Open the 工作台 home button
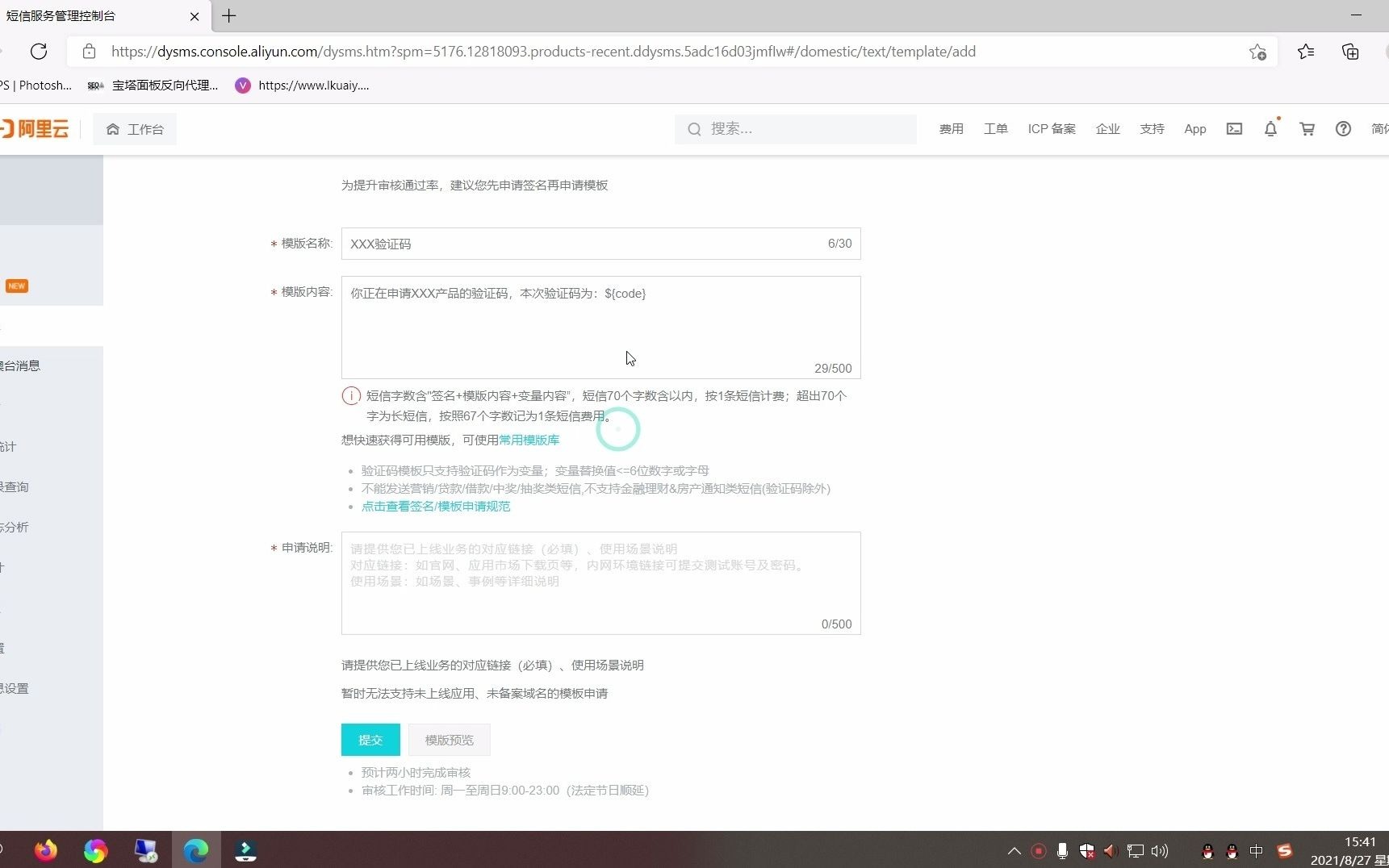1389x868 pixels. 135,129
